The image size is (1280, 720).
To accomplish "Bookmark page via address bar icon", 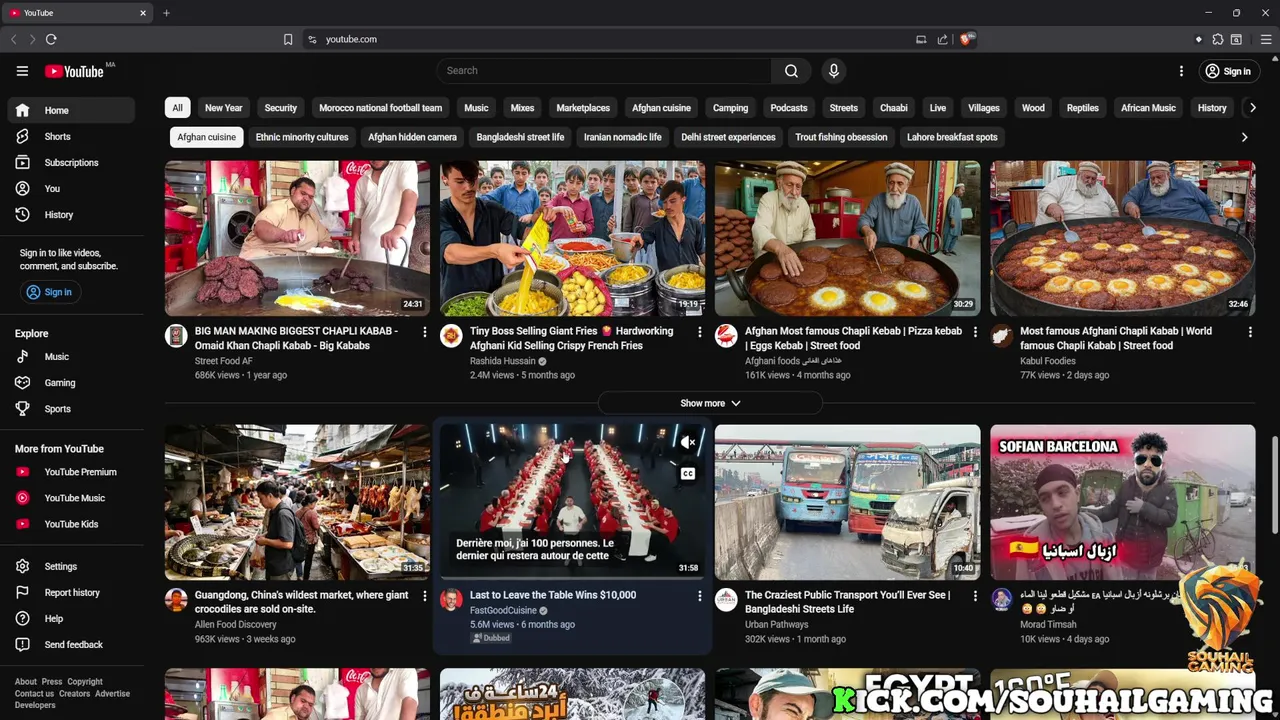I will 288,39.
